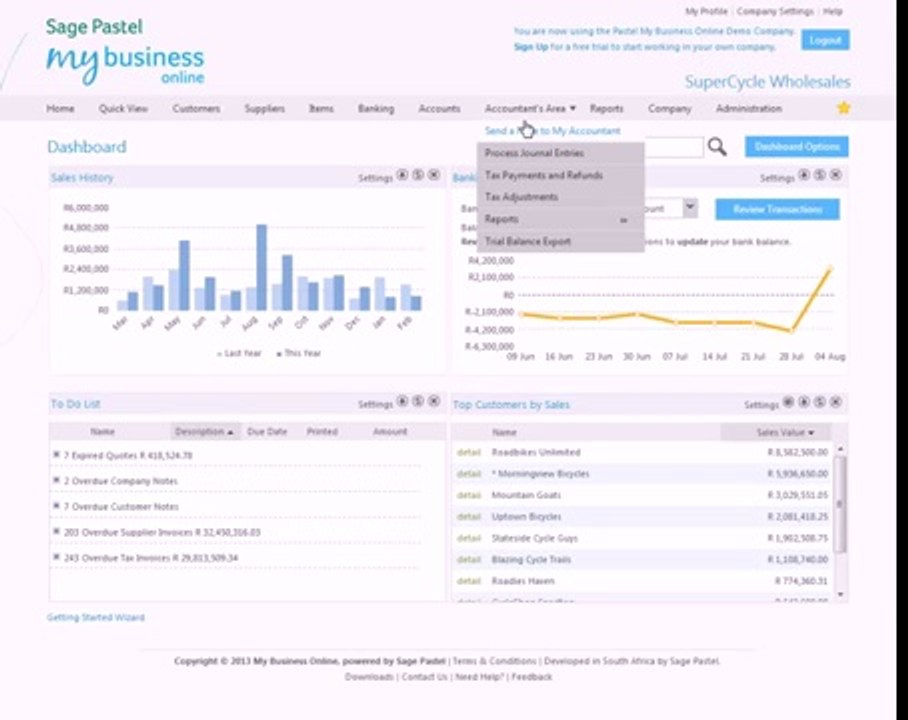Click the search magnifier icon
This screenshot has width=908, height=720.
pos(717,147)
